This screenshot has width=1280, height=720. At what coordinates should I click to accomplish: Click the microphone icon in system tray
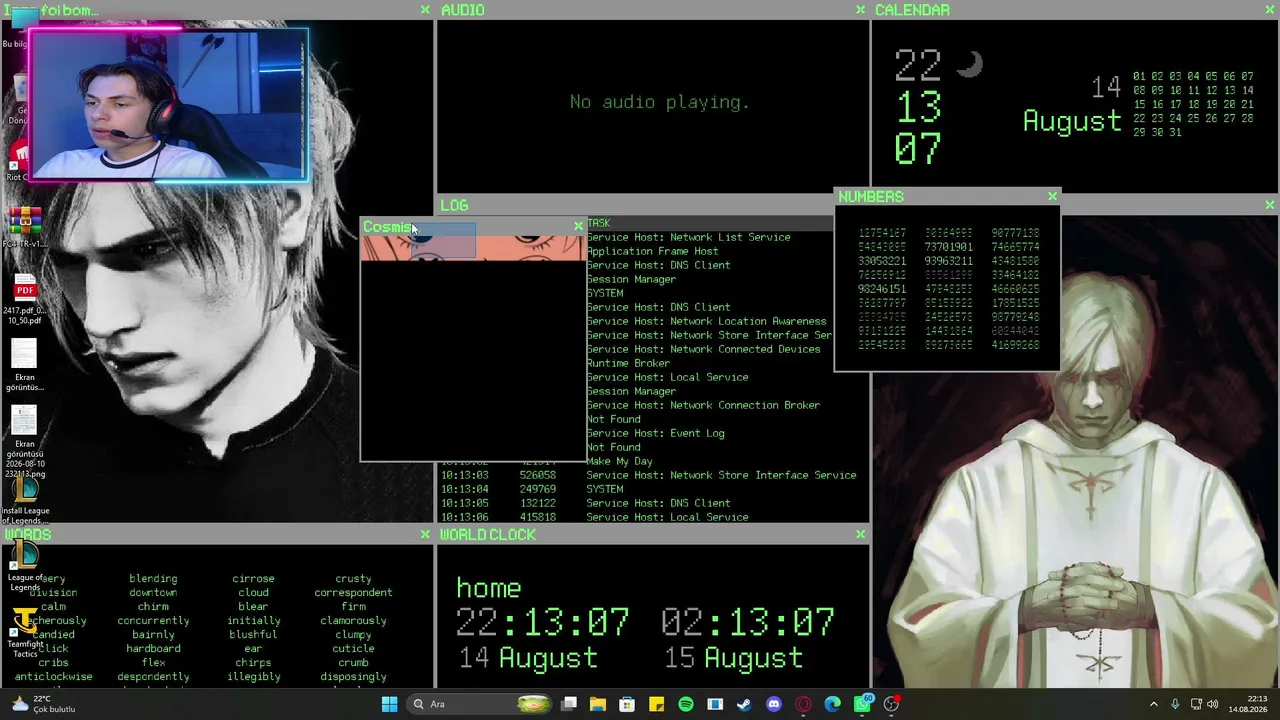(x=1175, y=704)
